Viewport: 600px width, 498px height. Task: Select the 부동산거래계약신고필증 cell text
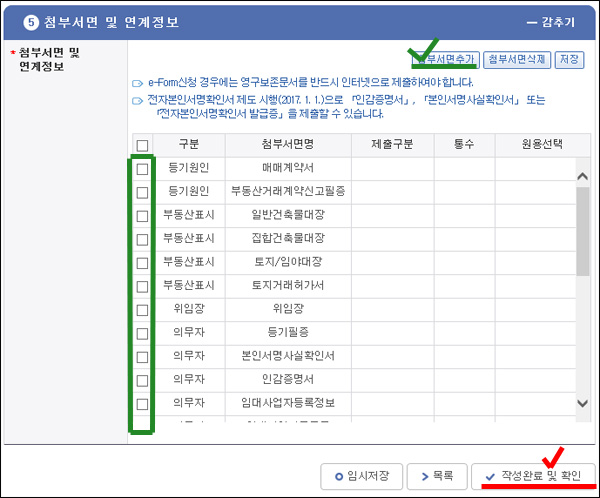(x=288, y=191)
